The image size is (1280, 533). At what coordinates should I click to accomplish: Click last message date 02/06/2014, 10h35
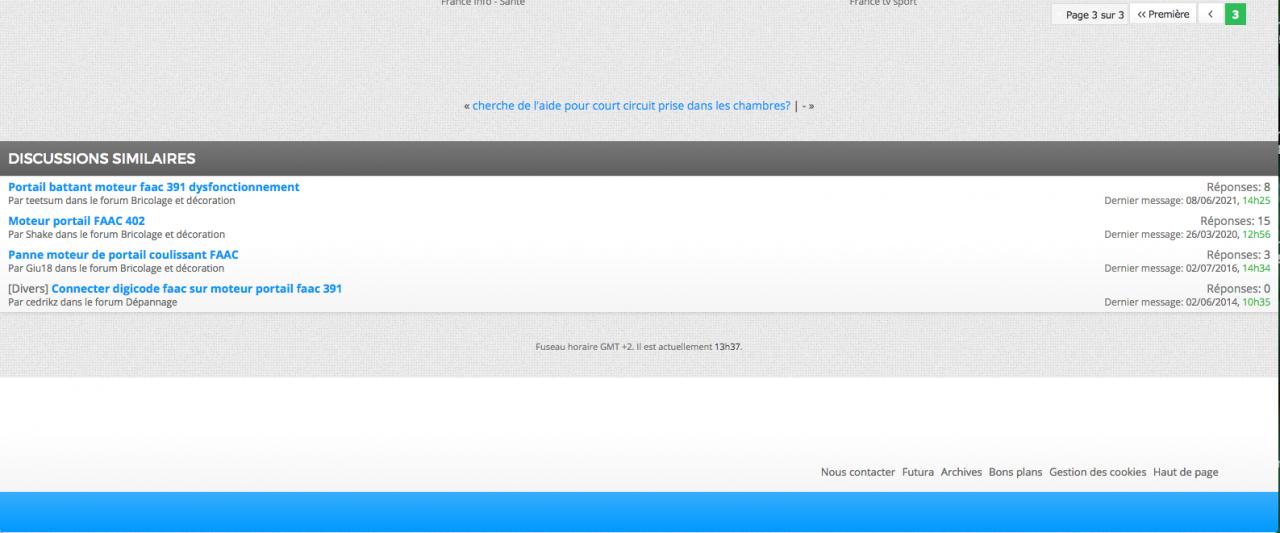click(1187, 303)
